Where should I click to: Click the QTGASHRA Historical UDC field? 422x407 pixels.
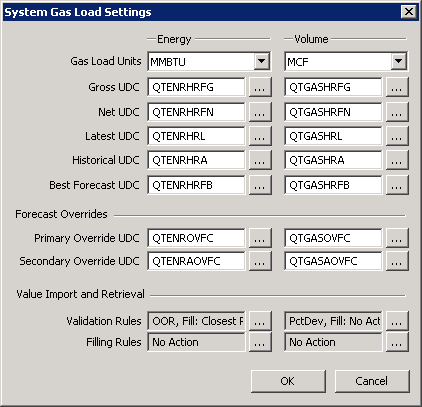point(333,160)
